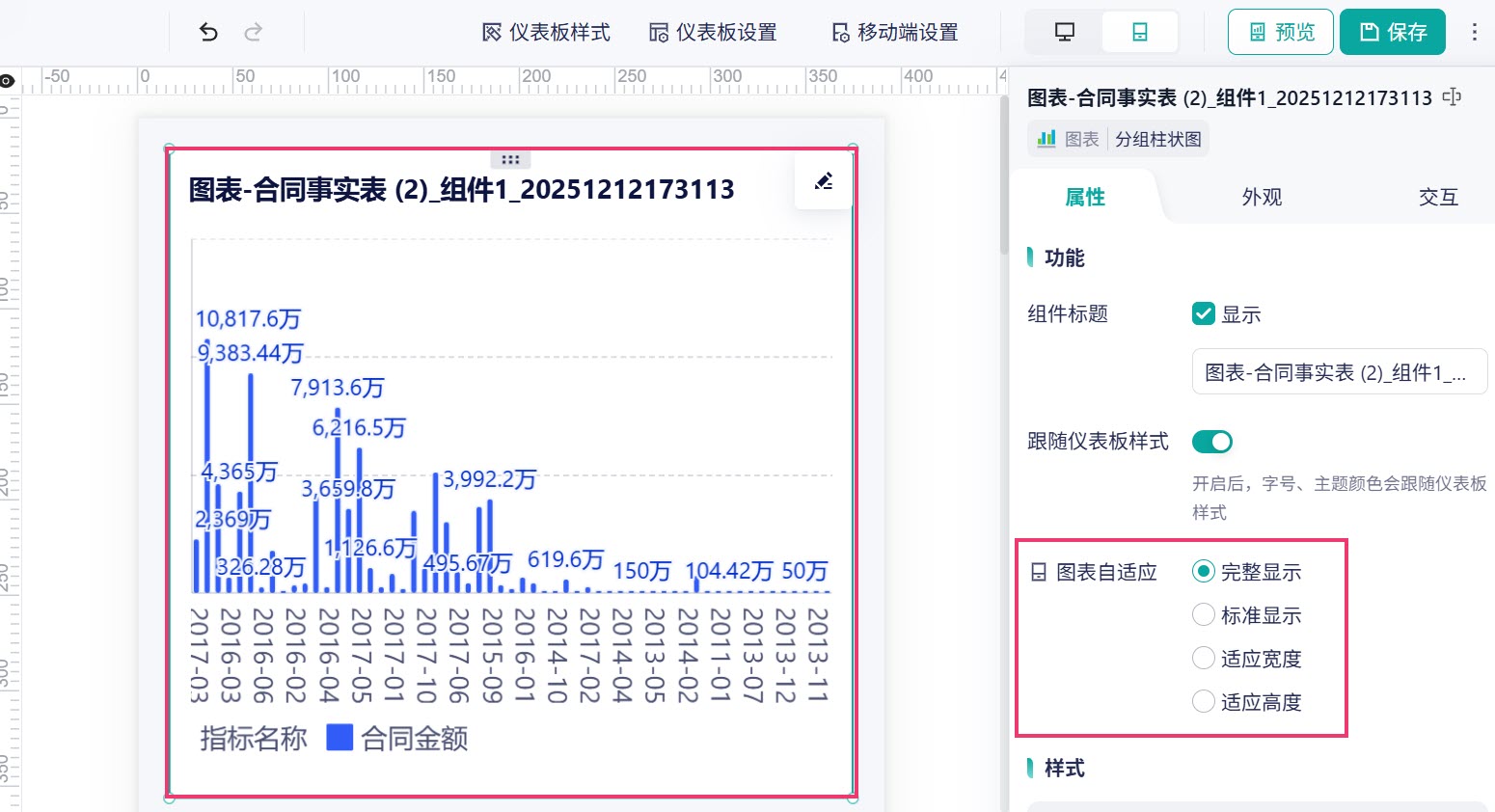Open the more options vertical dots menu
Screen dimensions: 1495x812
(1474, 32)
